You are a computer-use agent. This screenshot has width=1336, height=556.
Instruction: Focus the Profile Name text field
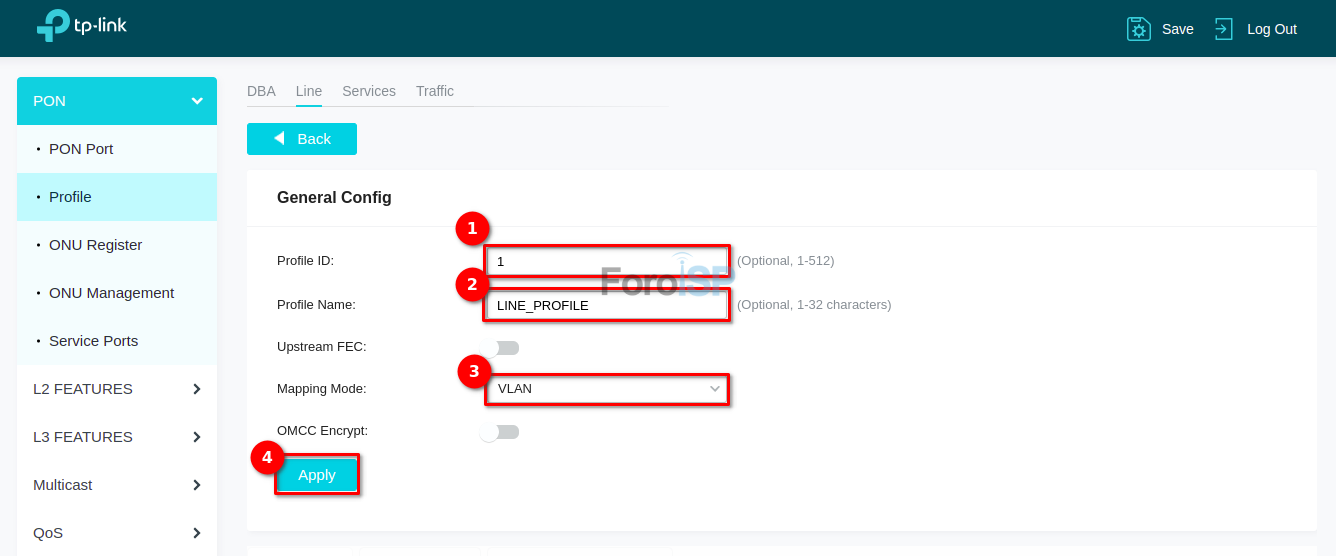[607, 305]
